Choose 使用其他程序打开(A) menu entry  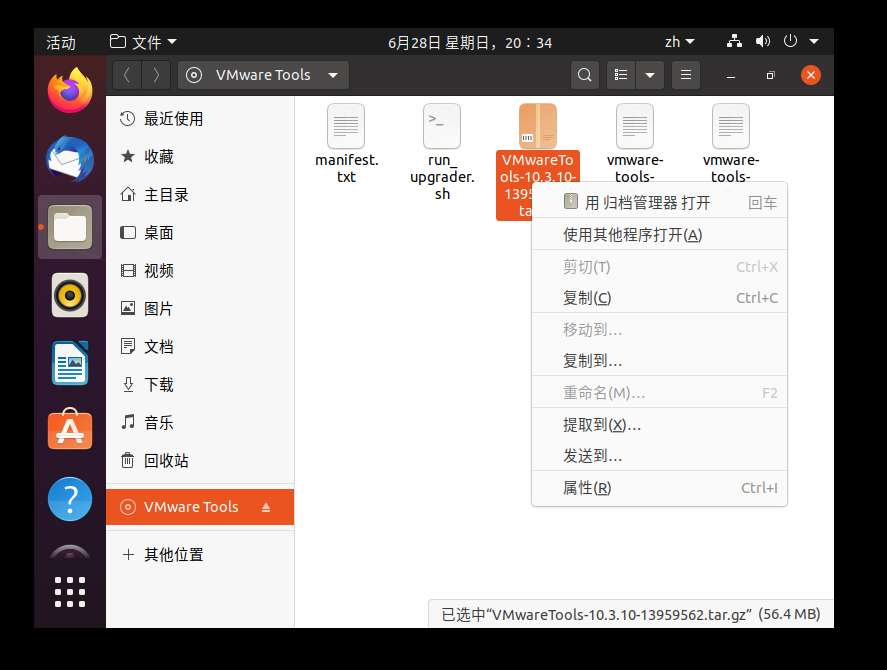[660, 234]
